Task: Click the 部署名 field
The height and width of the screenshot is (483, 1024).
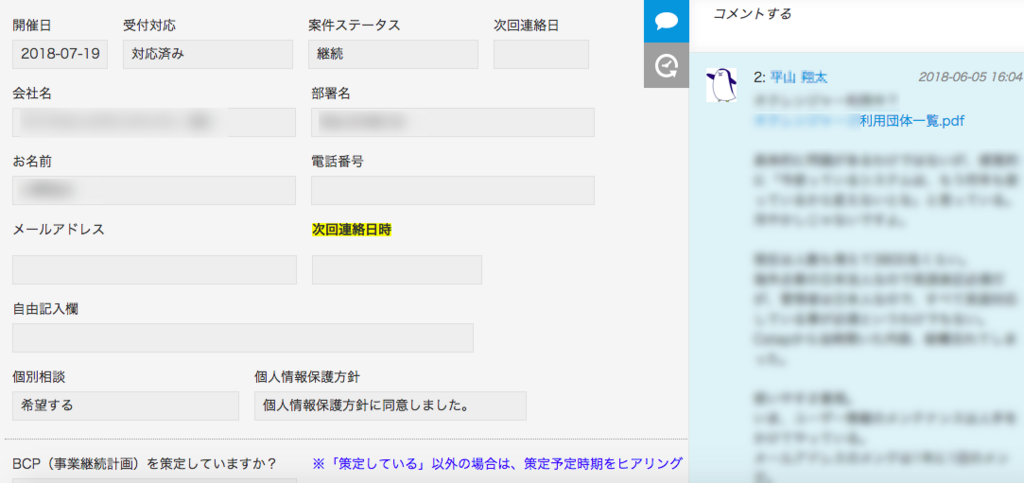Action: 453,123
